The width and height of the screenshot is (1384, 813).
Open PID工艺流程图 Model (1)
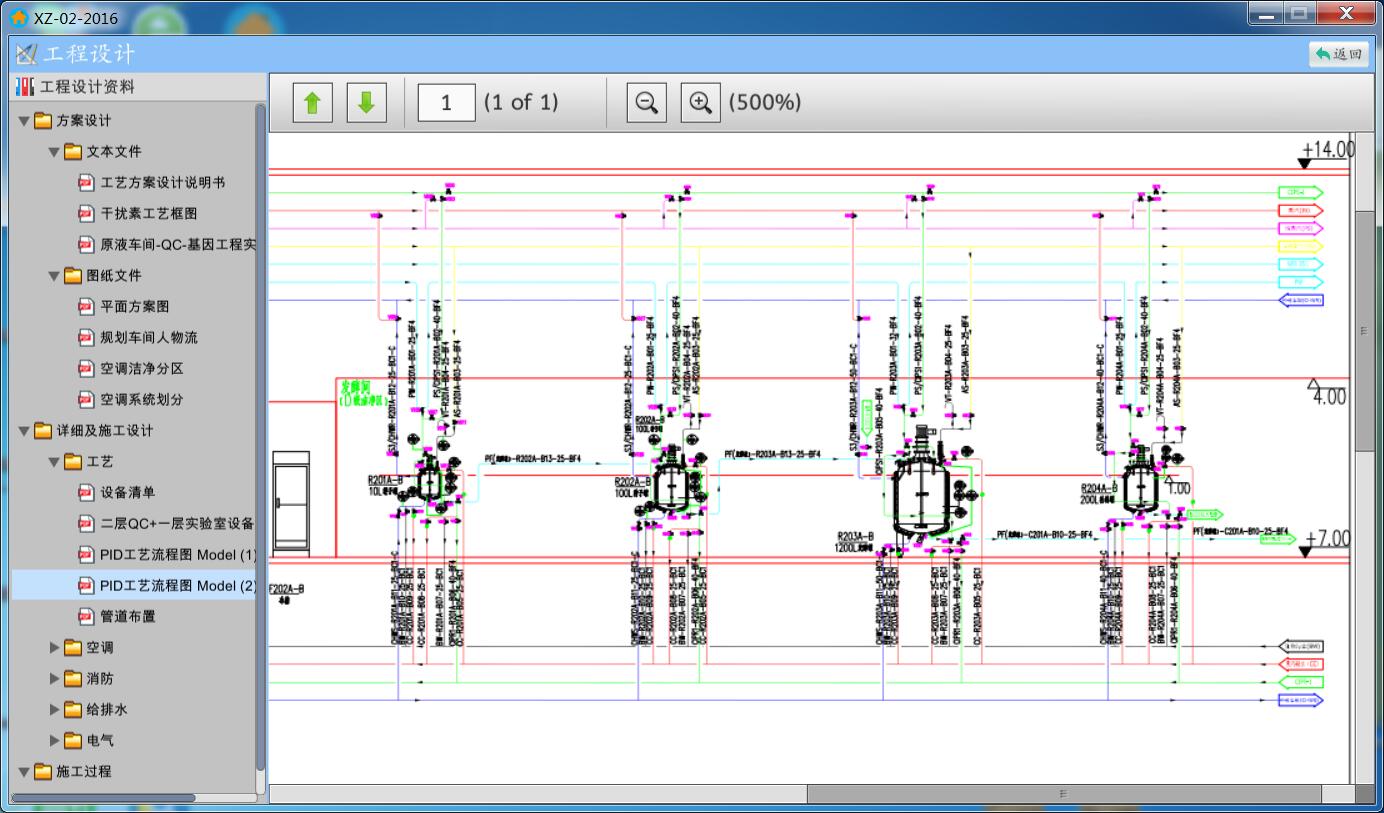(178, 555)
